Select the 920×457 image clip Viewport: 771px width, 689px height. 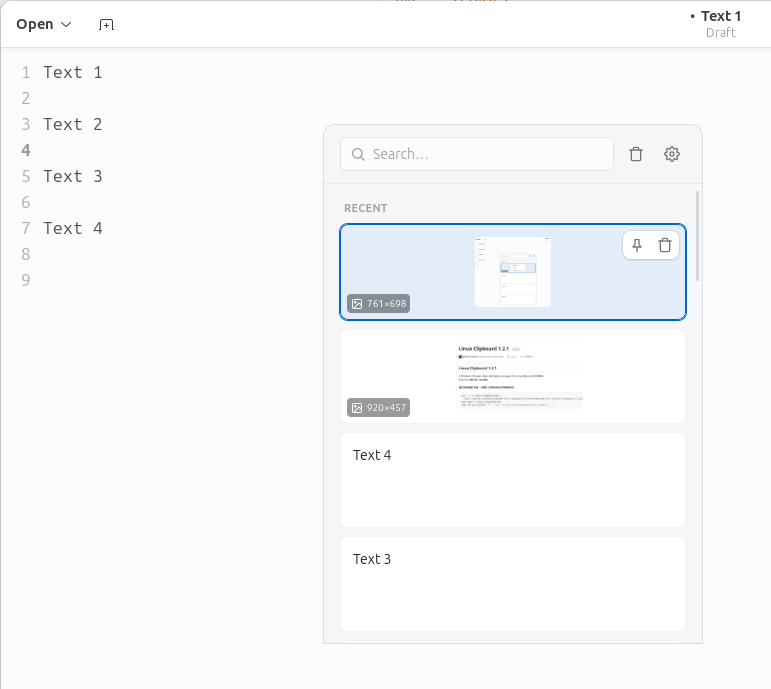click(x=513, y=376)
